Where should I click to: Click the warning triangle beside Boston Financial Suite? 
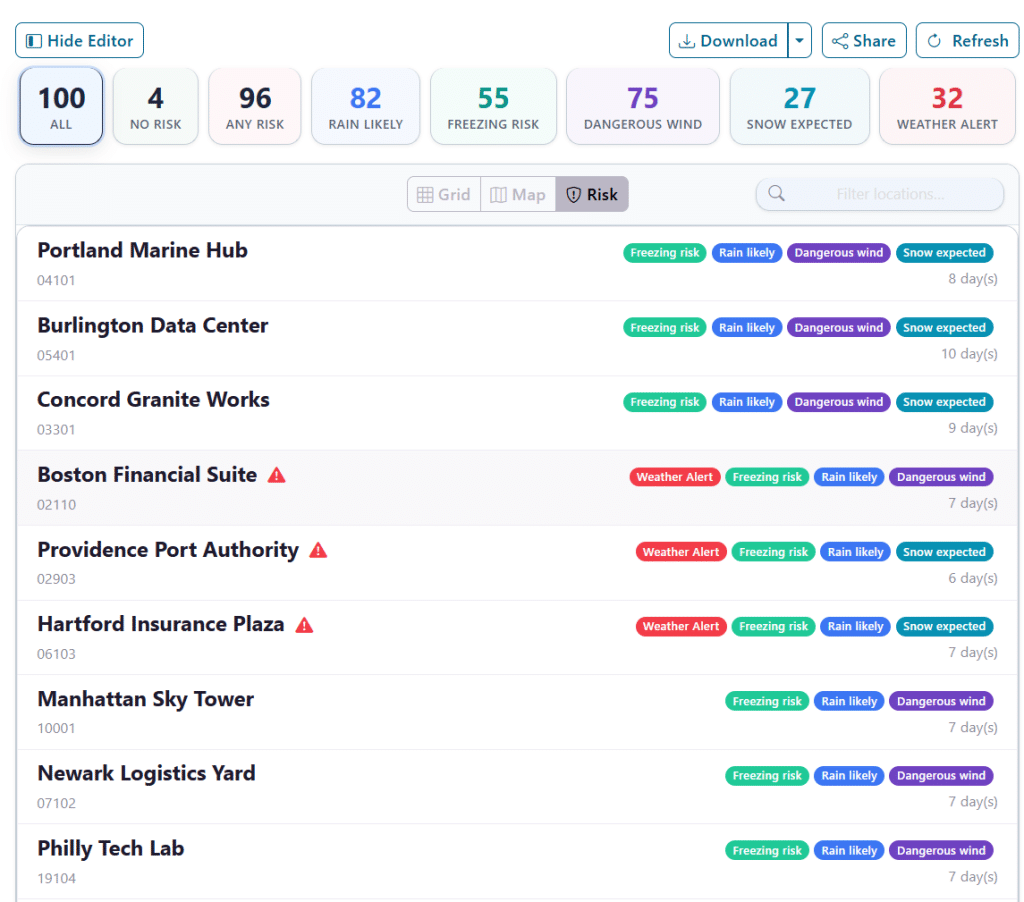click(x=277, y=475)
